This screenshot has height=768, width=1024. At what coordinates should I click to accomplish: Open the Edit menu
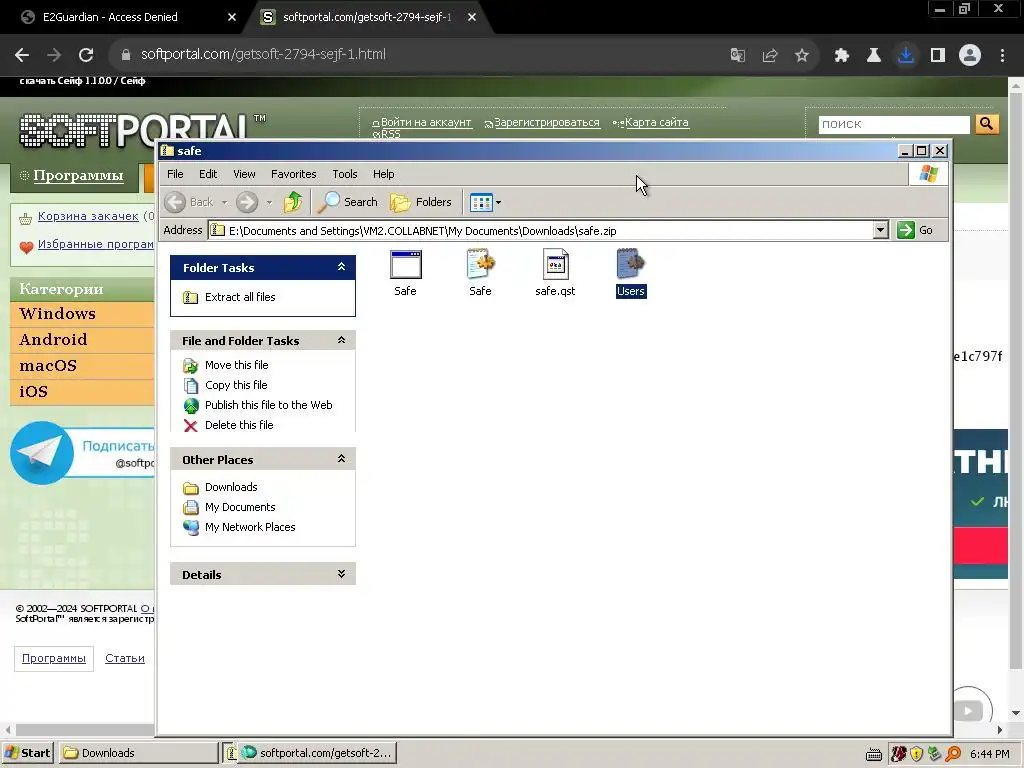tap(208, 174)
